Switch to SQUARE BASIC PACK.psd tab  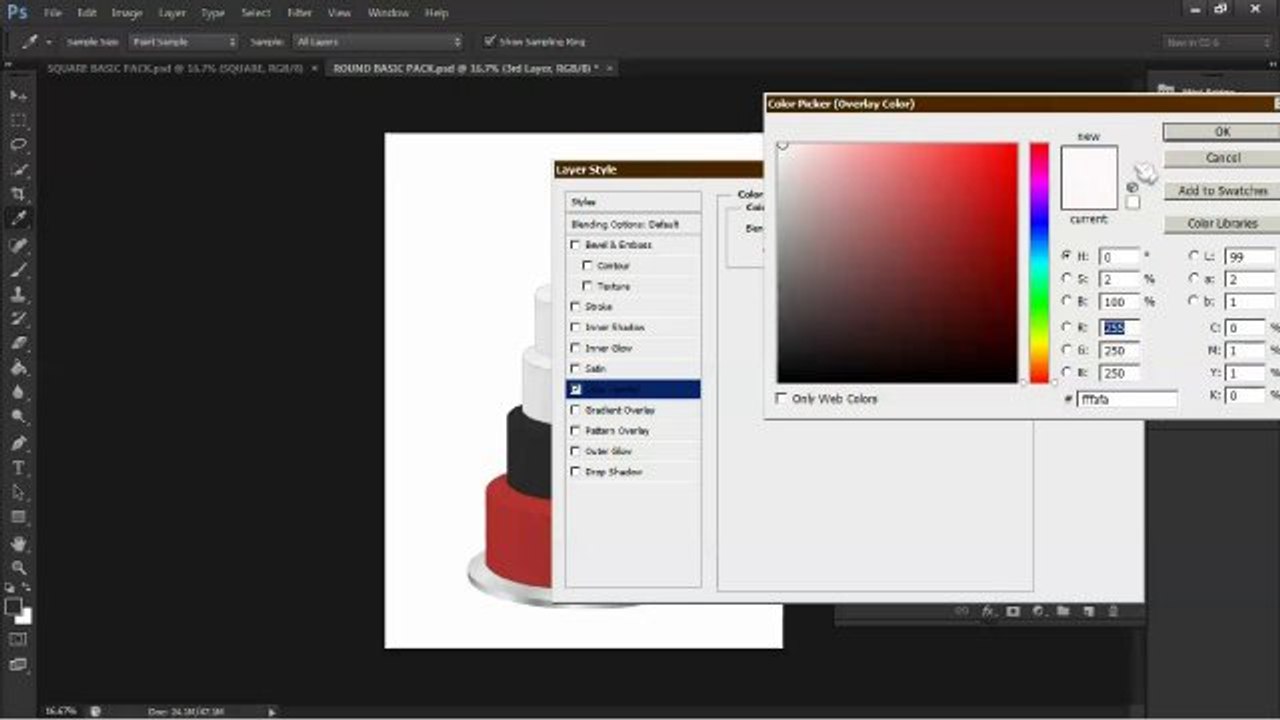(x=176, y=68)
